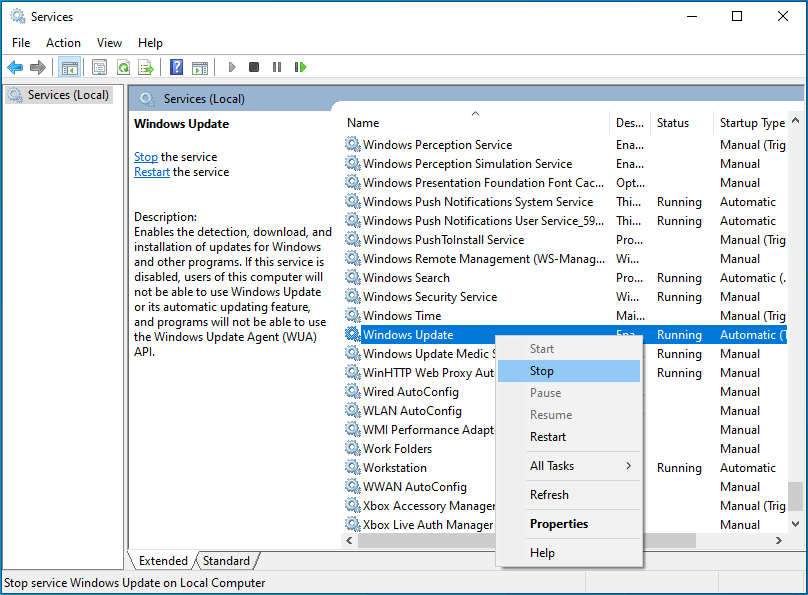Click the Export List toolbar icon

(146, 67)
